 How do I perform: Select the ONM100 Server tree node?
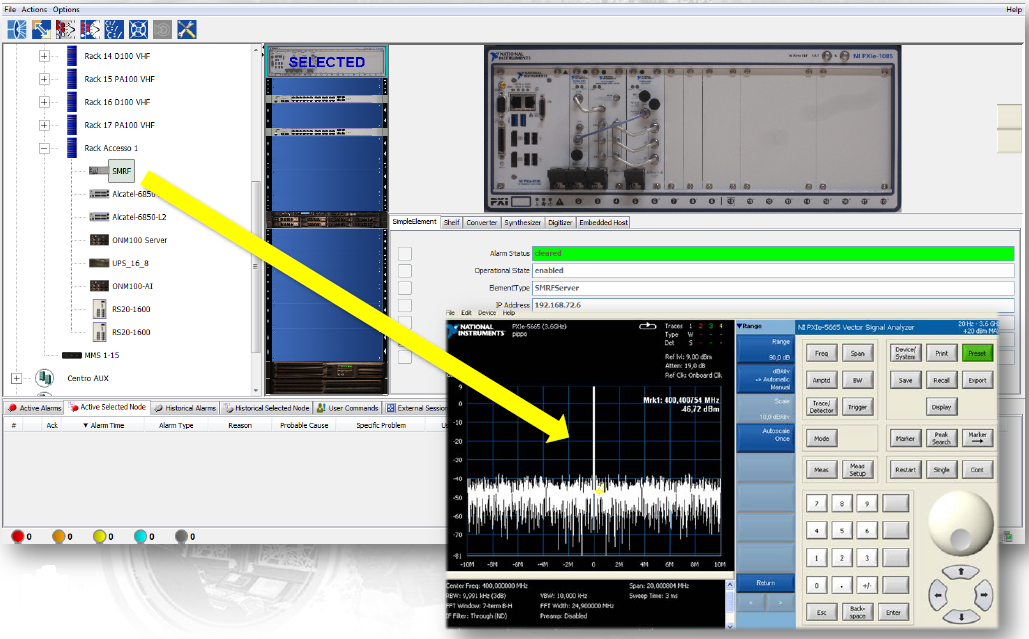click(139, 240)
